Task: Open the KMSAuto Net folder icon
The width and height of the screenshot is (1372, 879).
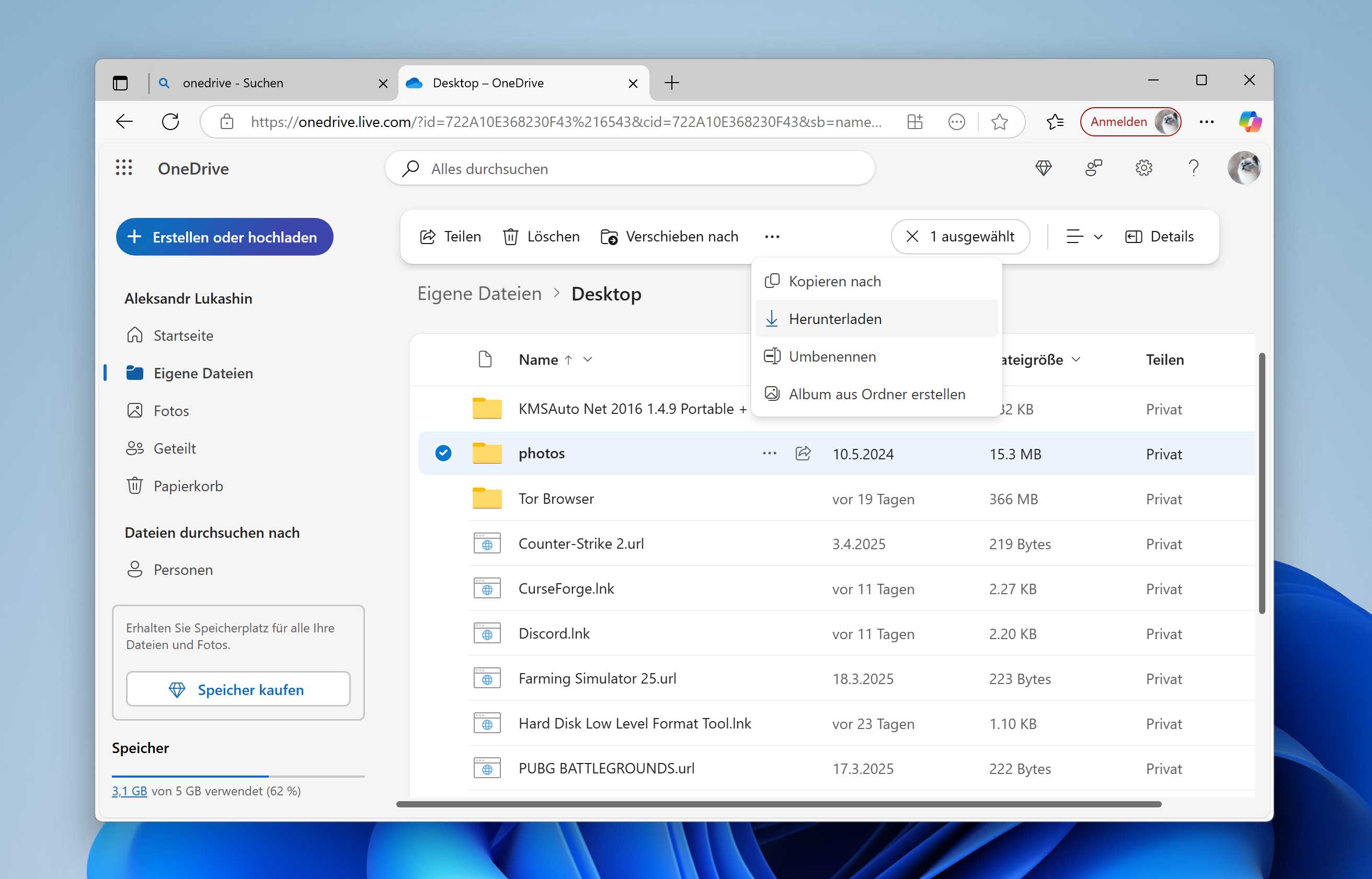Action: point(487,409)
